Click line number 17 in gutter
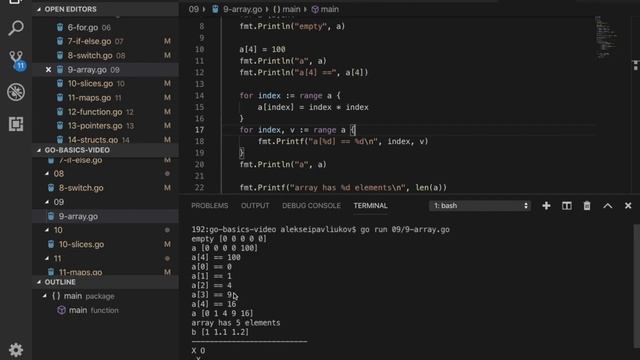 coord(199,130)
